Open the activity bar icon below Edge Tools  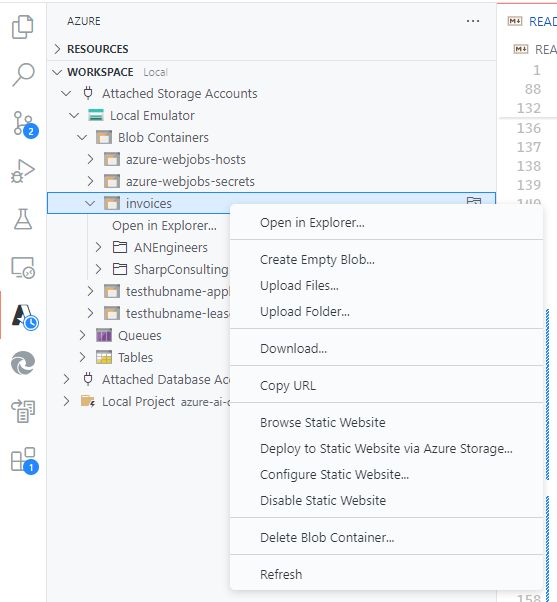[x=23, y=411]
